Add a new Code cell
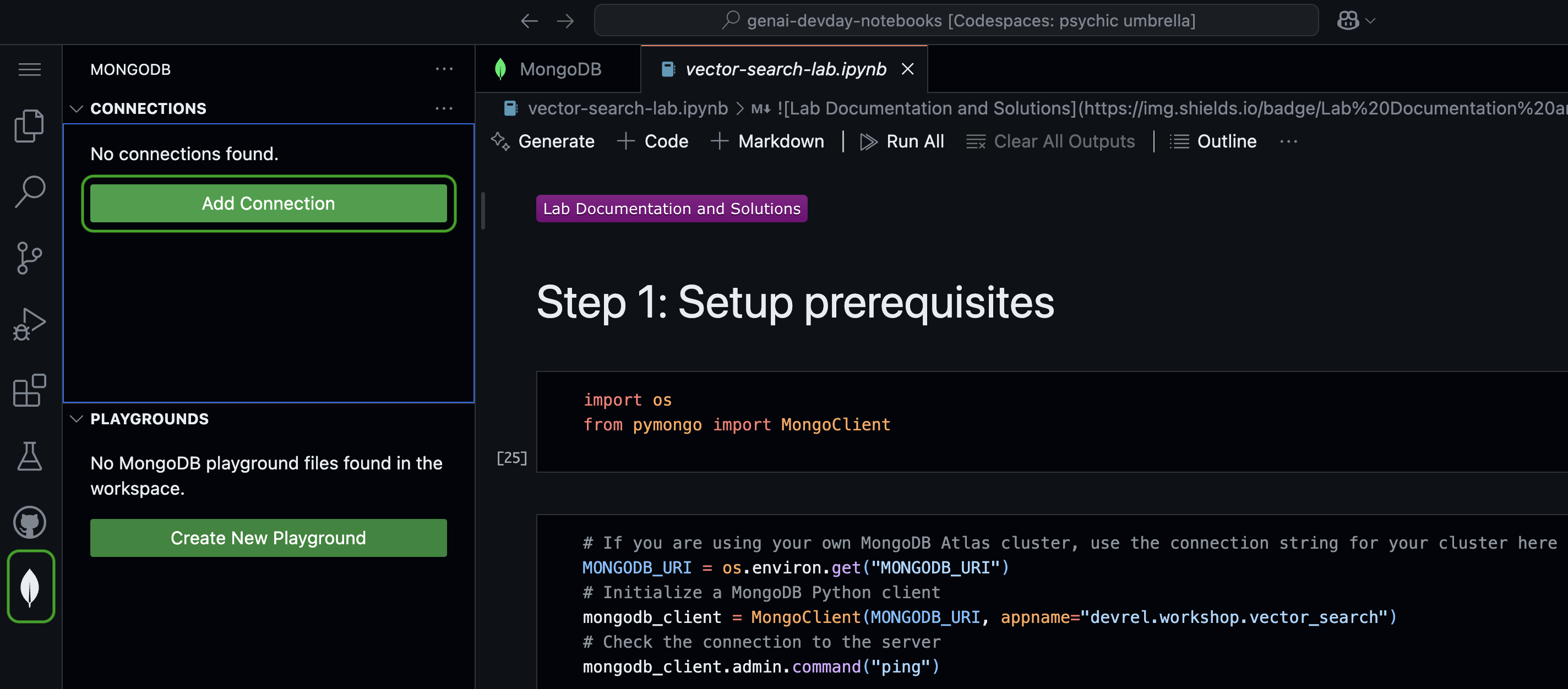Screen dimensions: 1568x689 tap(652, 142)
